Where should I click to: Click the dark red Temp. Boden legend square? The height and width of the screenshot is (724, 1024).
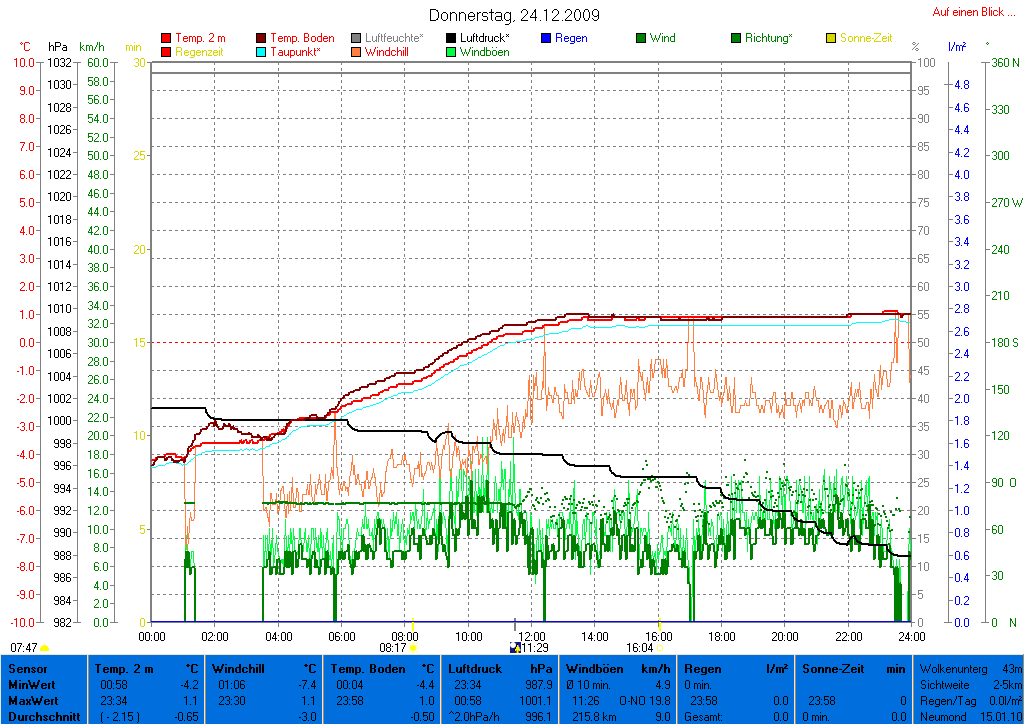click(x=262, y=39)
